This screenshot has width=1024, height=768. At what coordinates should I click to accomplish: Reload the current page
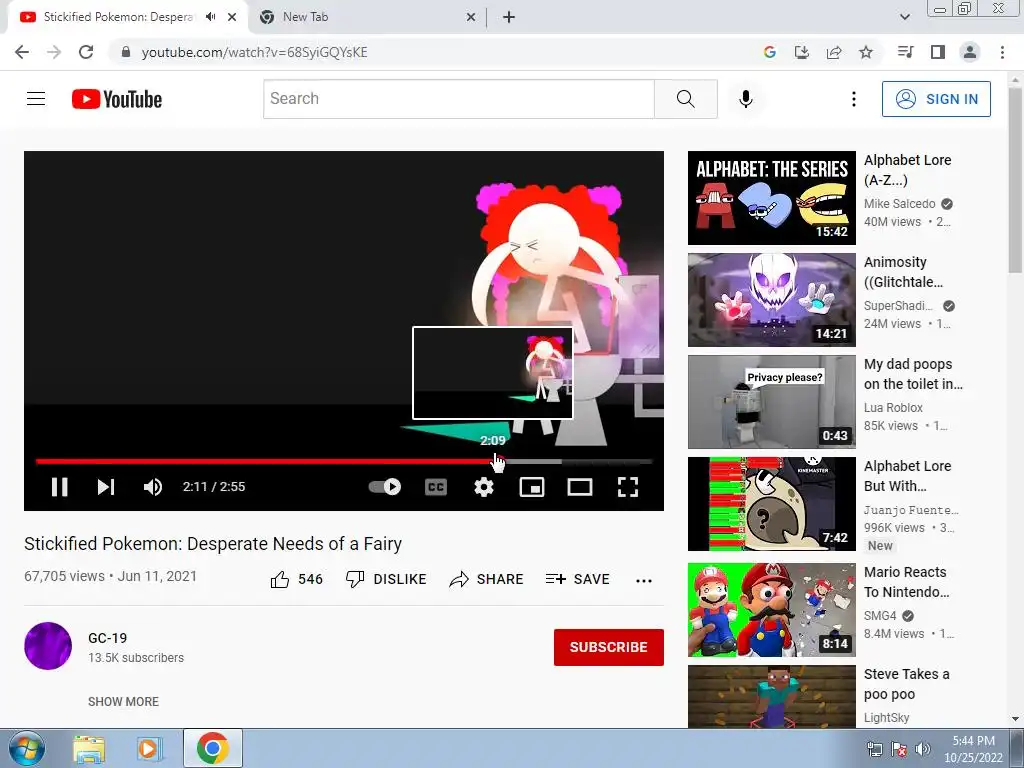(x=86, y=52)
